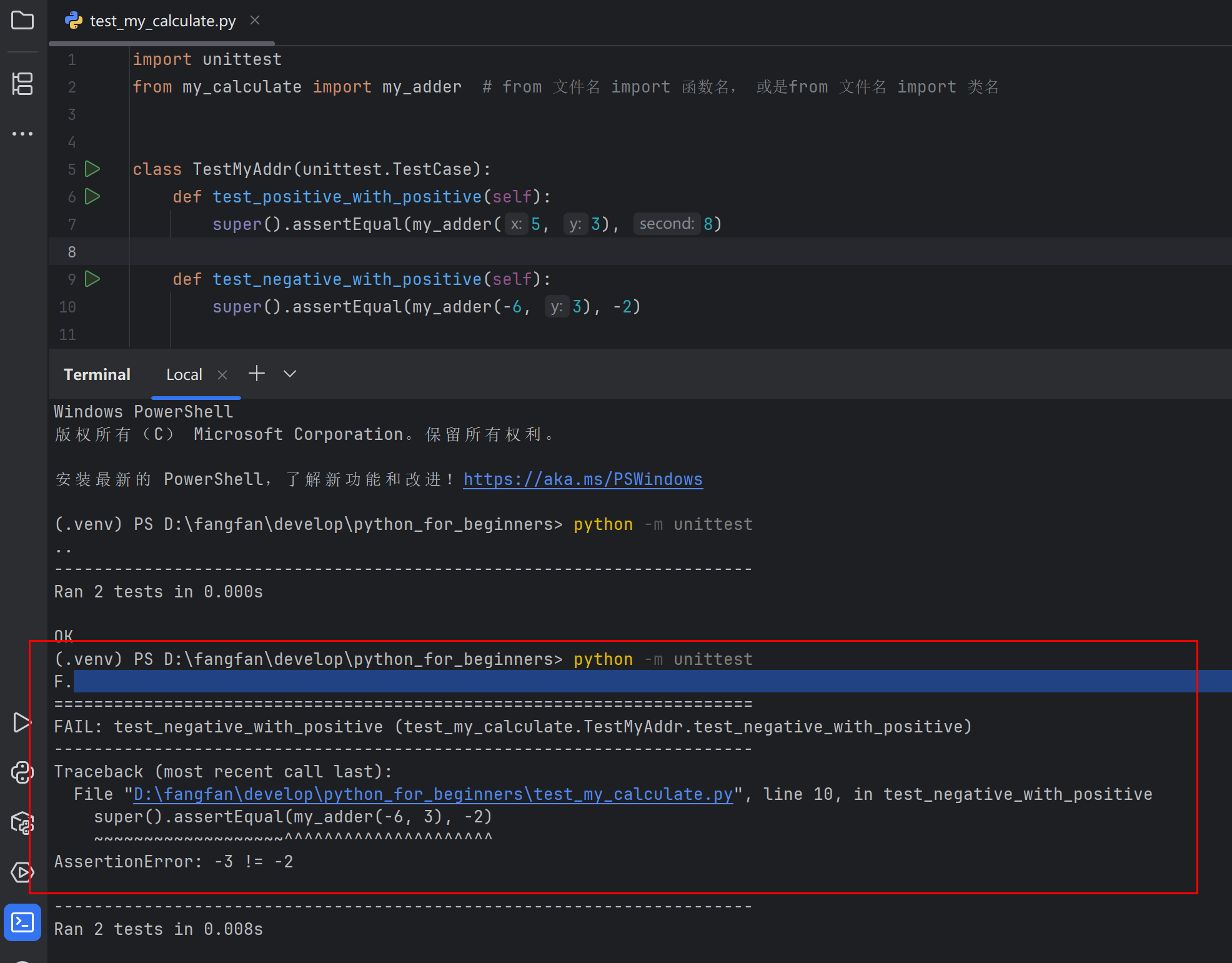Close the Local terminal tab
Screen dimensions: 1232x963
click(x=222, y=375)
